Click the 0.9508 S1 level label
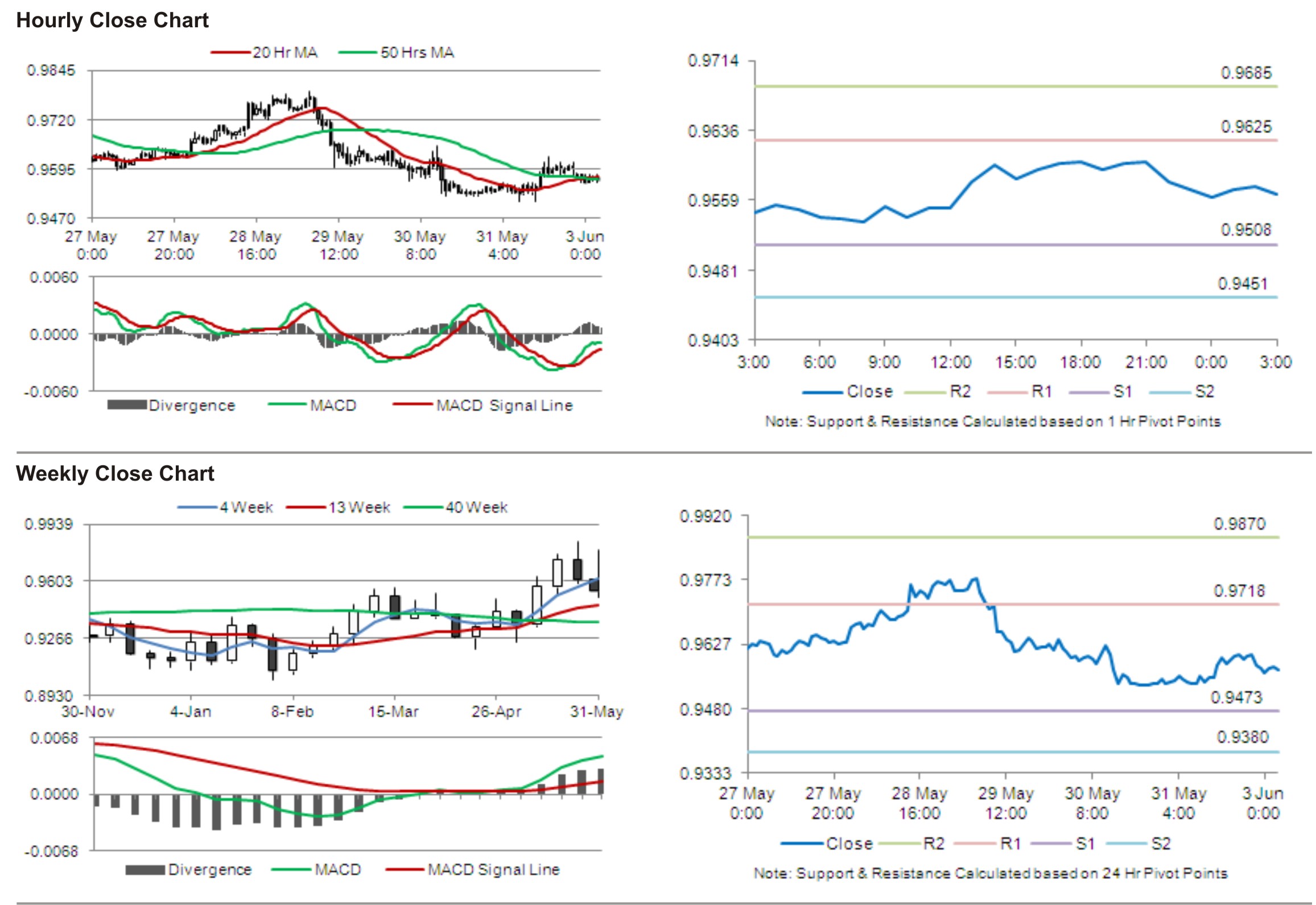Viewport: 1316px width, 905px height. tap(1245, 230)
